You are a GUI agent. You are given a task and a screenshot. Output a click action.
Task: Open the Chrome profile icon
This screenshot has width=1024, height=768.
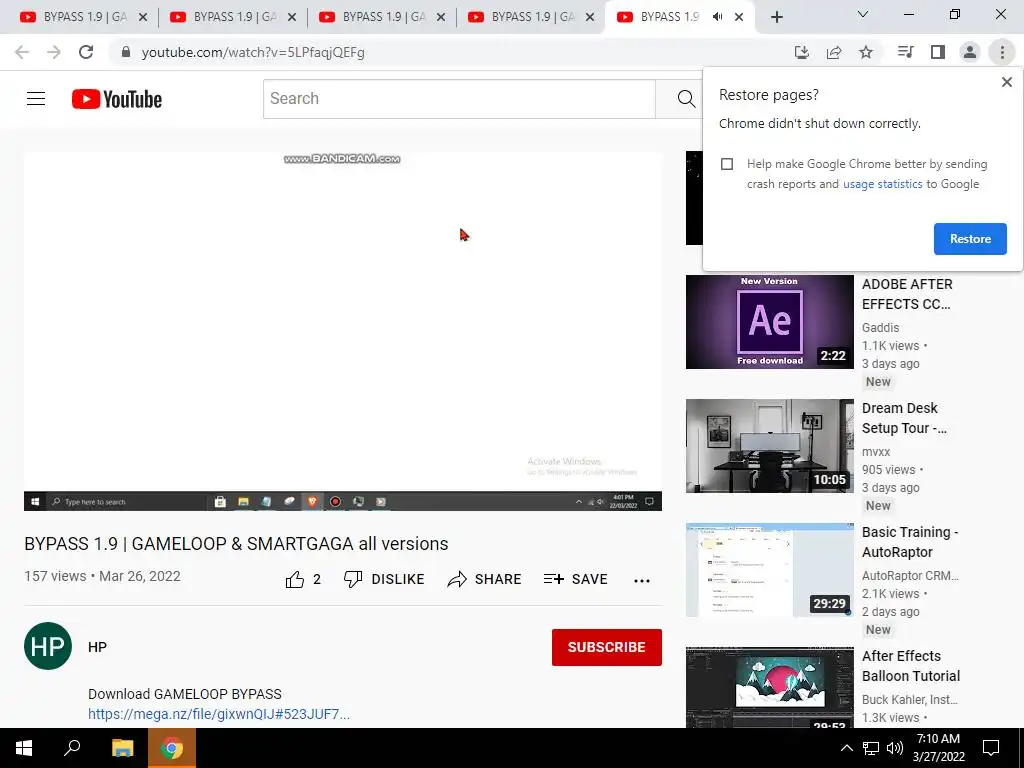pyautogui.click(x=970, y=52)
